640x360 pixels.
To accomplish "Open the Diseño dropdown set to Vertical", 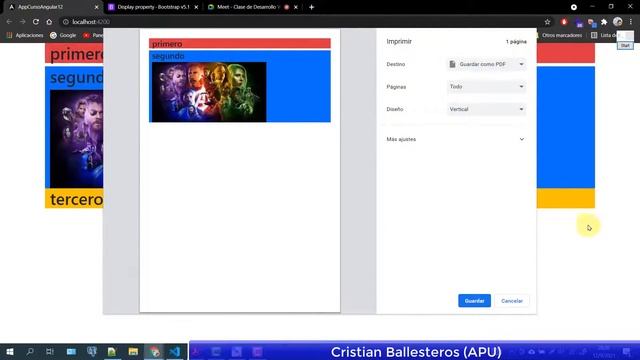I will 486,109.
